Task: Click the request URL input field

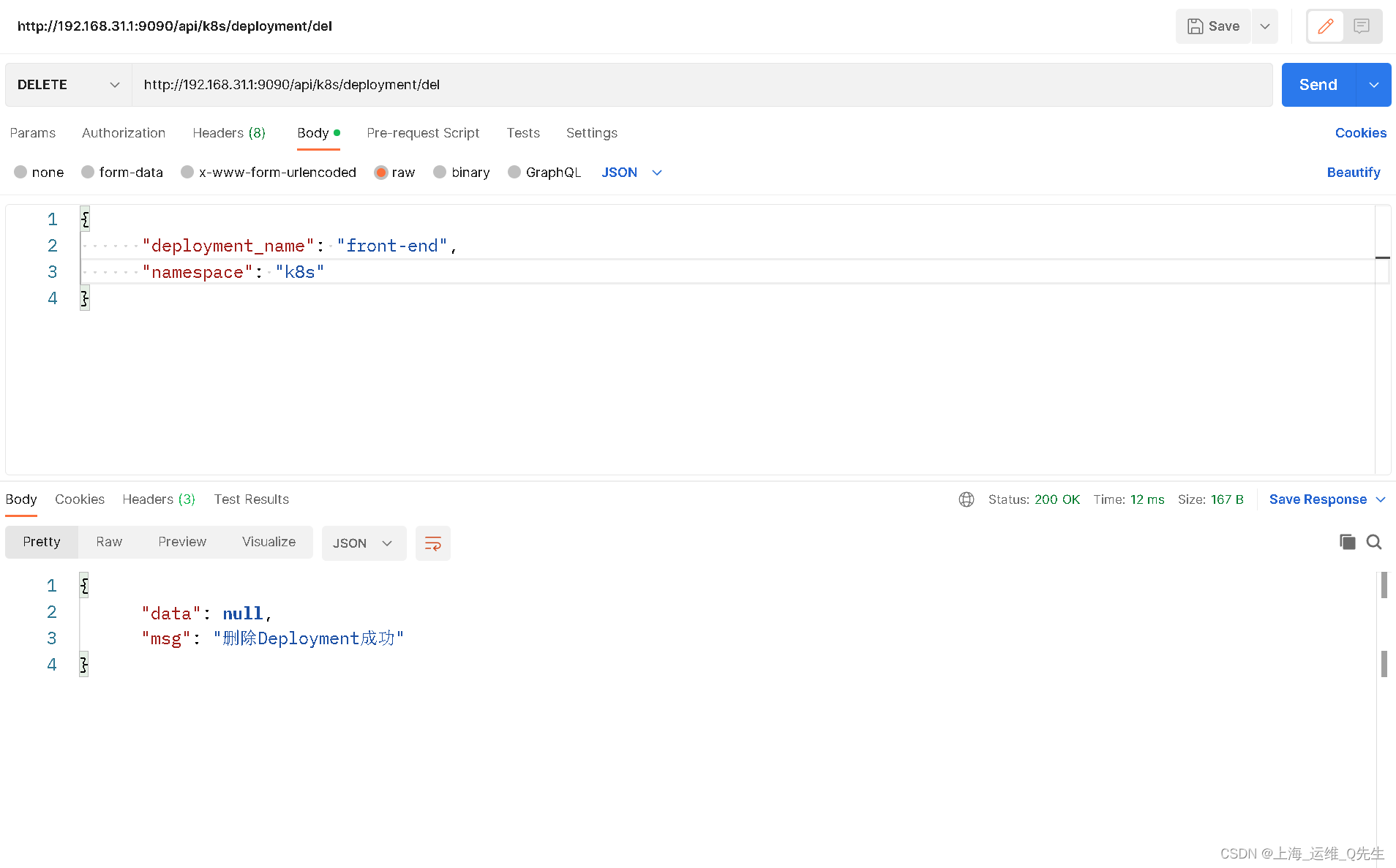Action: tap(702, 85)
